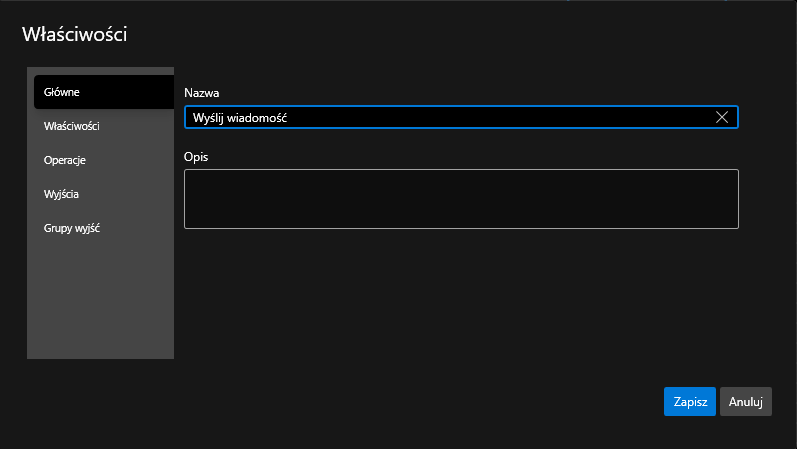
Task: Click the empty sidebar area below Grupy wyjść
Action: pyautogui.click(x=100, y=300)
